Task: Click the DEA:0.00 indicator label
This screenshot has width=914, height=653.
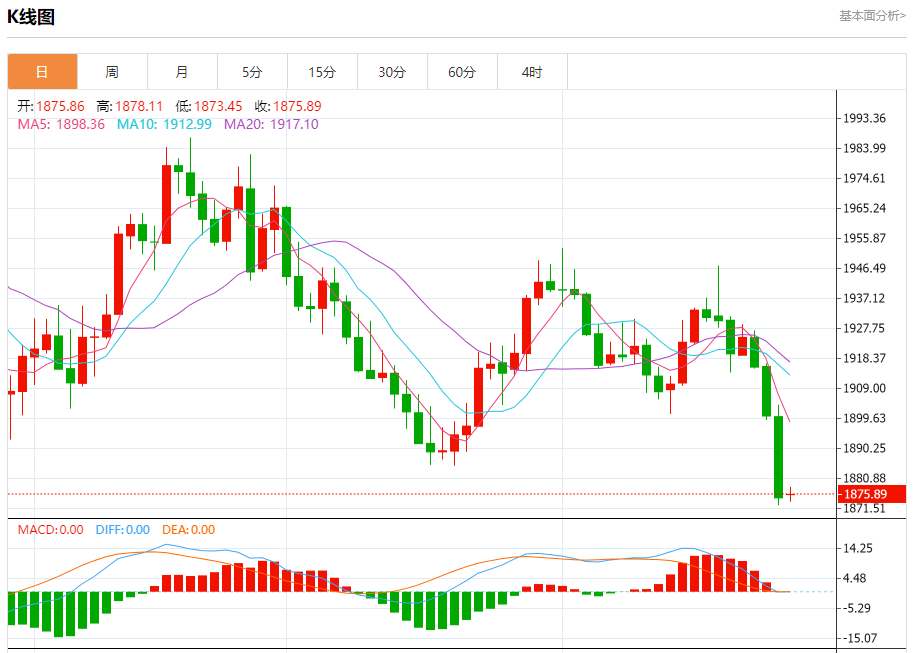Action: point(189,529)
